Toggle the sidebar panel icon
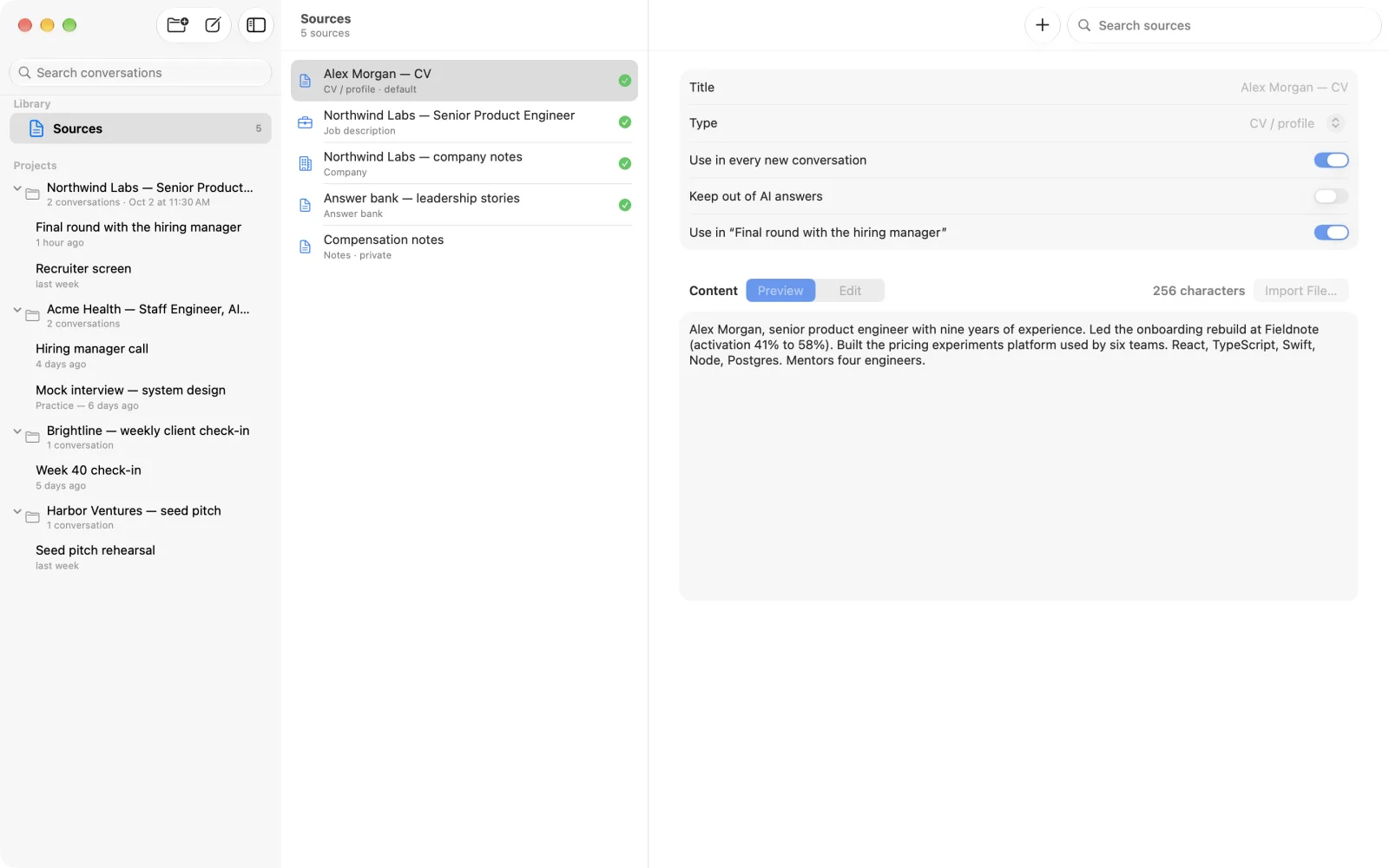Screen dimensions: 1389x868 [x=256, y=25]
